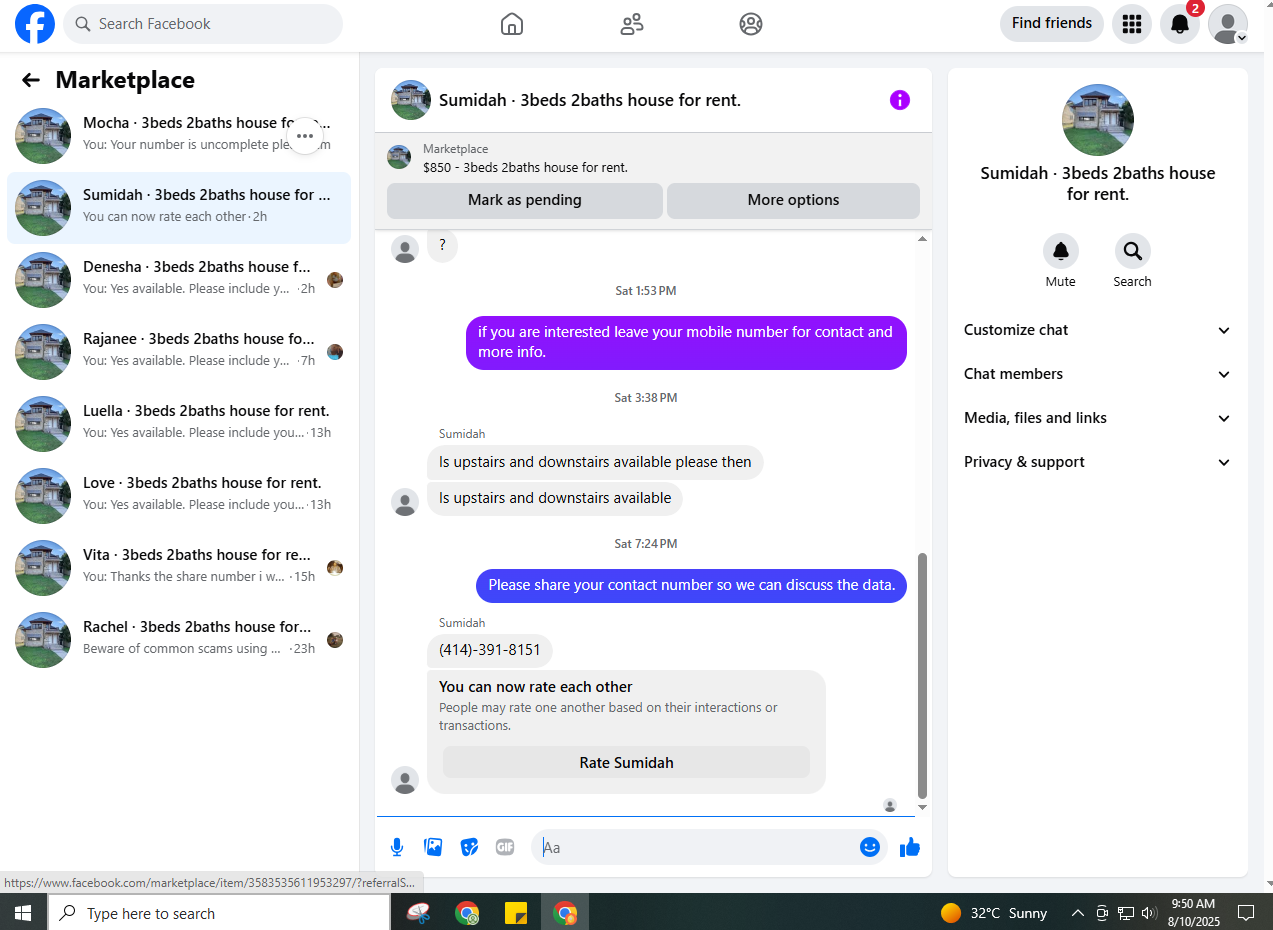Expand the Customize chat section

point(1097,330)
